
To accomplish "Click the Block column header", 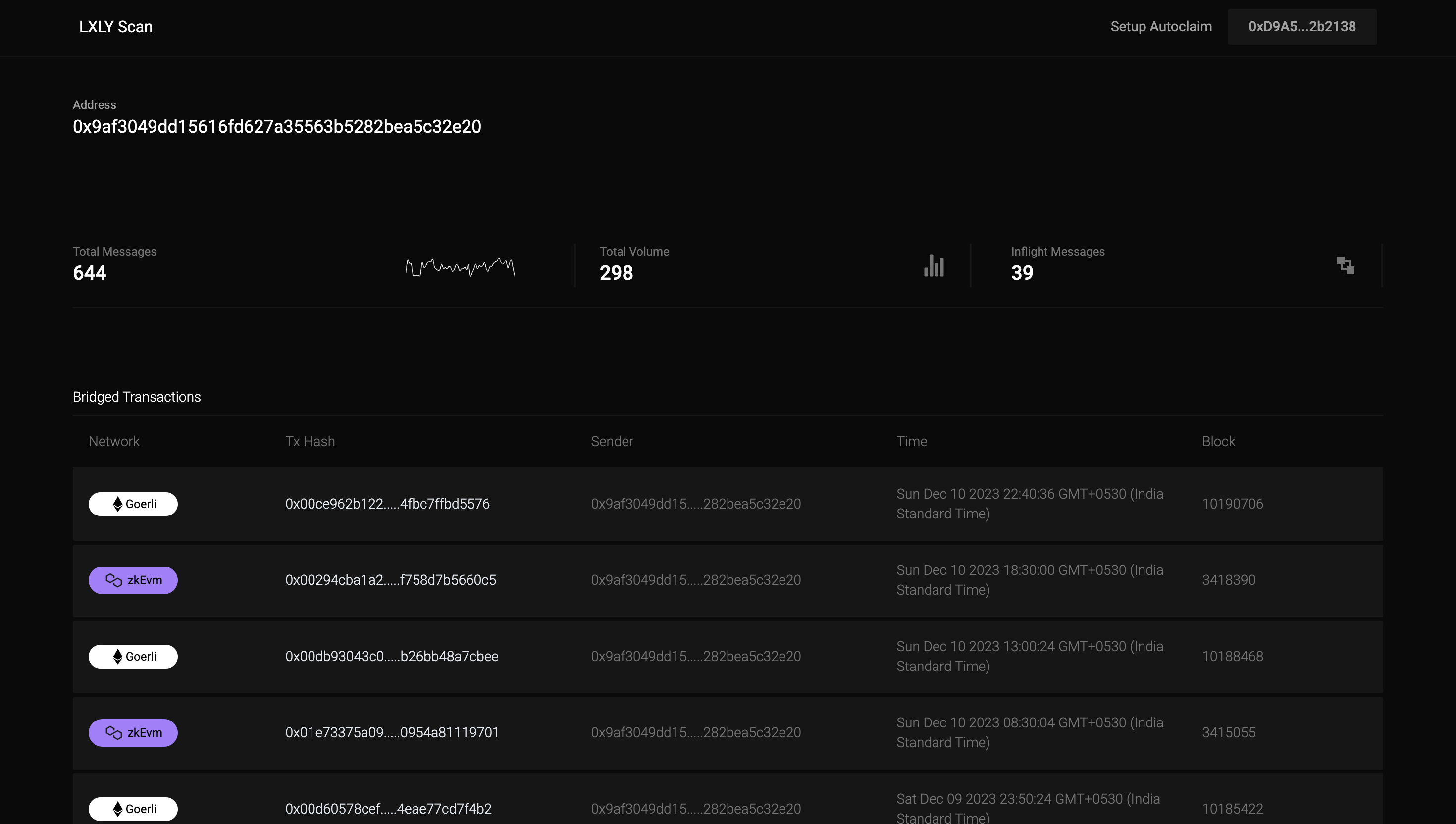I will 1218,441.
